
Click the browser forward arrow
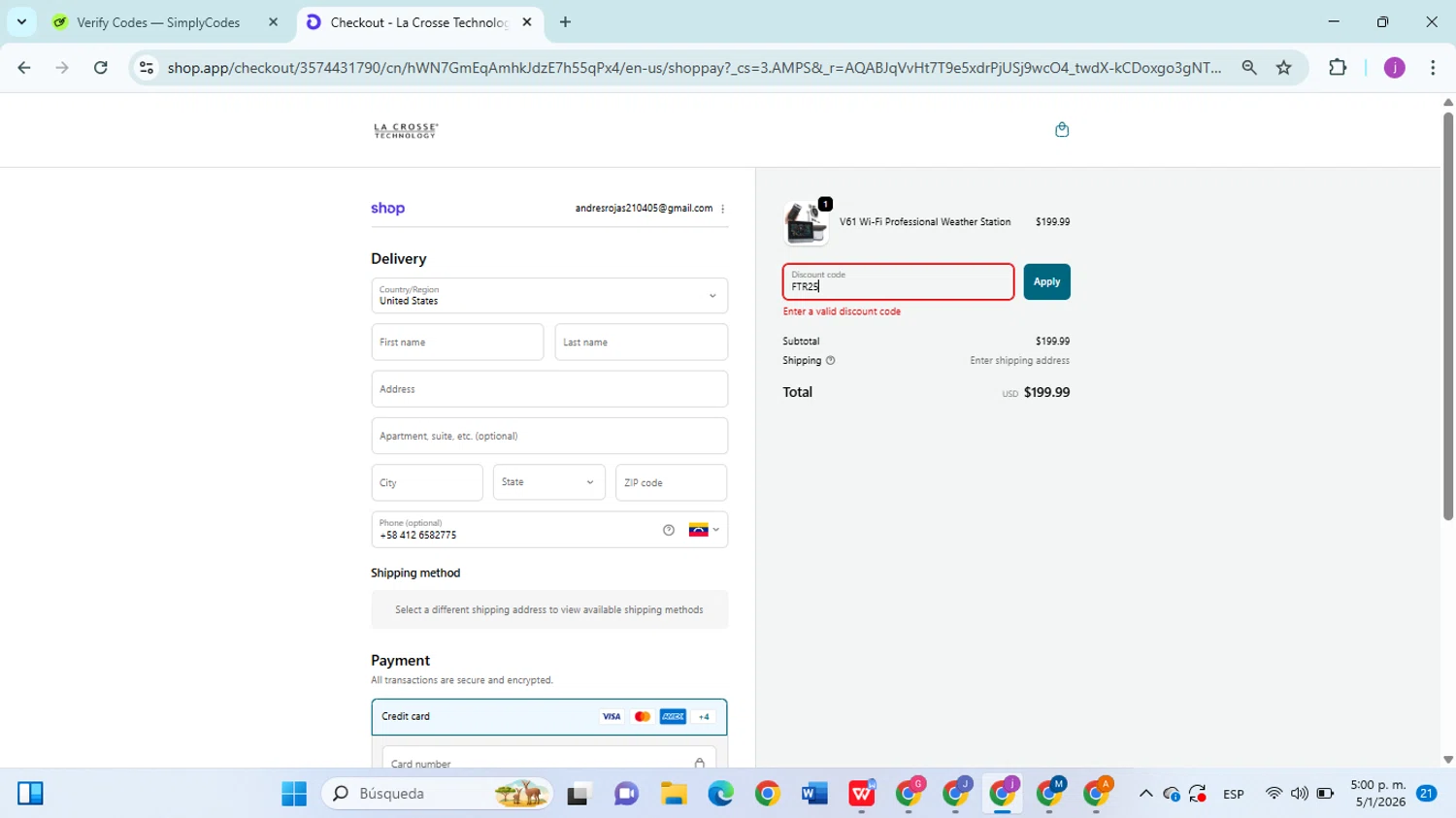(x=62, y=67)
